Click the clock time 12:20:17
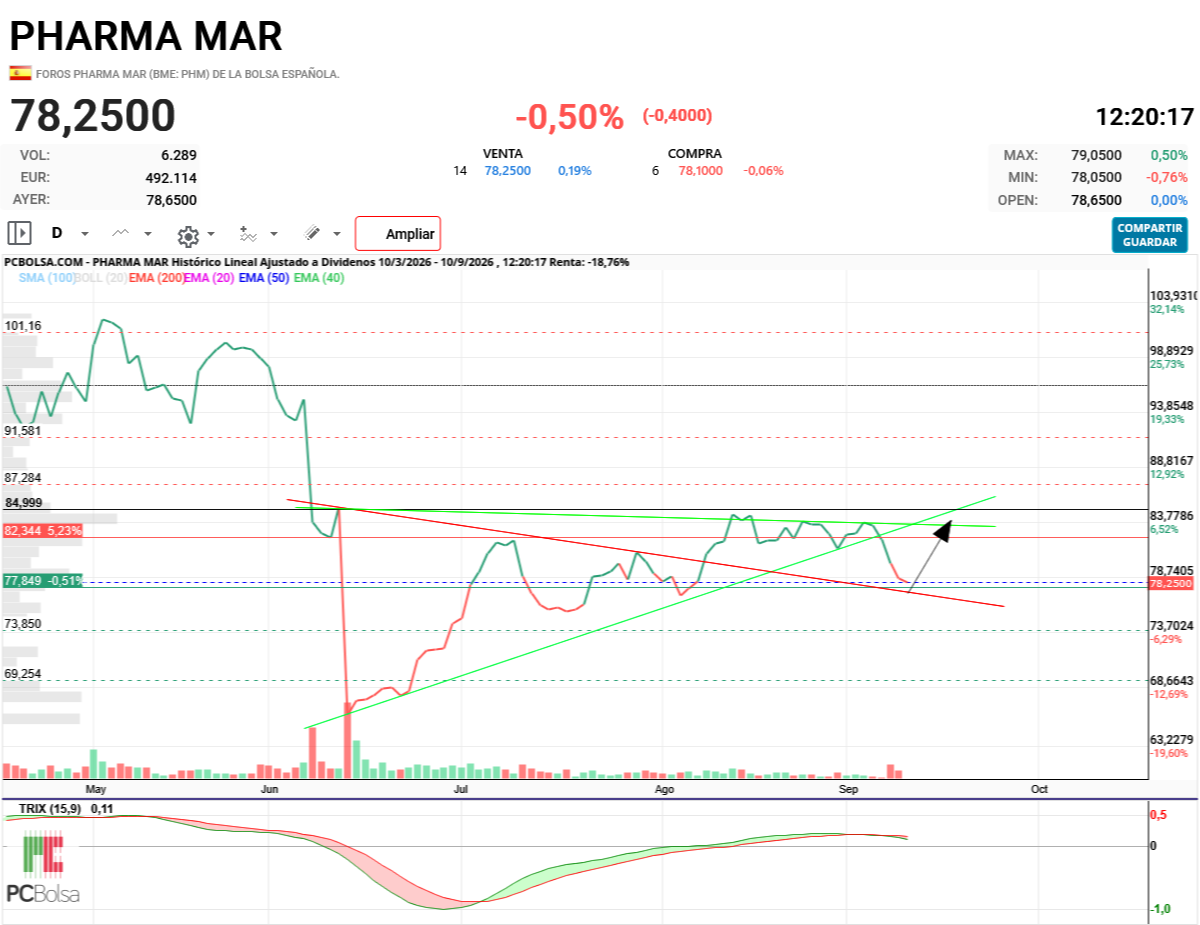Viewport: 1200px width, 925px height. click(1145, 116)
